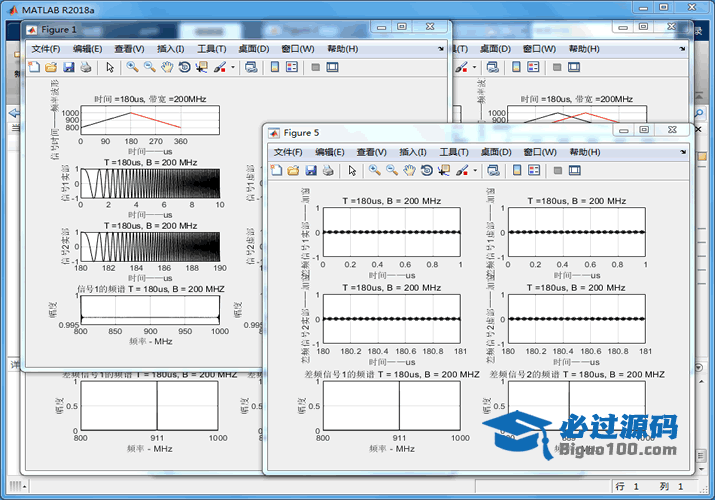This screenshot has width=715, height=500.
Task: Select Zoom In tool in Figure 5
Action: click(x=374, y=171)
